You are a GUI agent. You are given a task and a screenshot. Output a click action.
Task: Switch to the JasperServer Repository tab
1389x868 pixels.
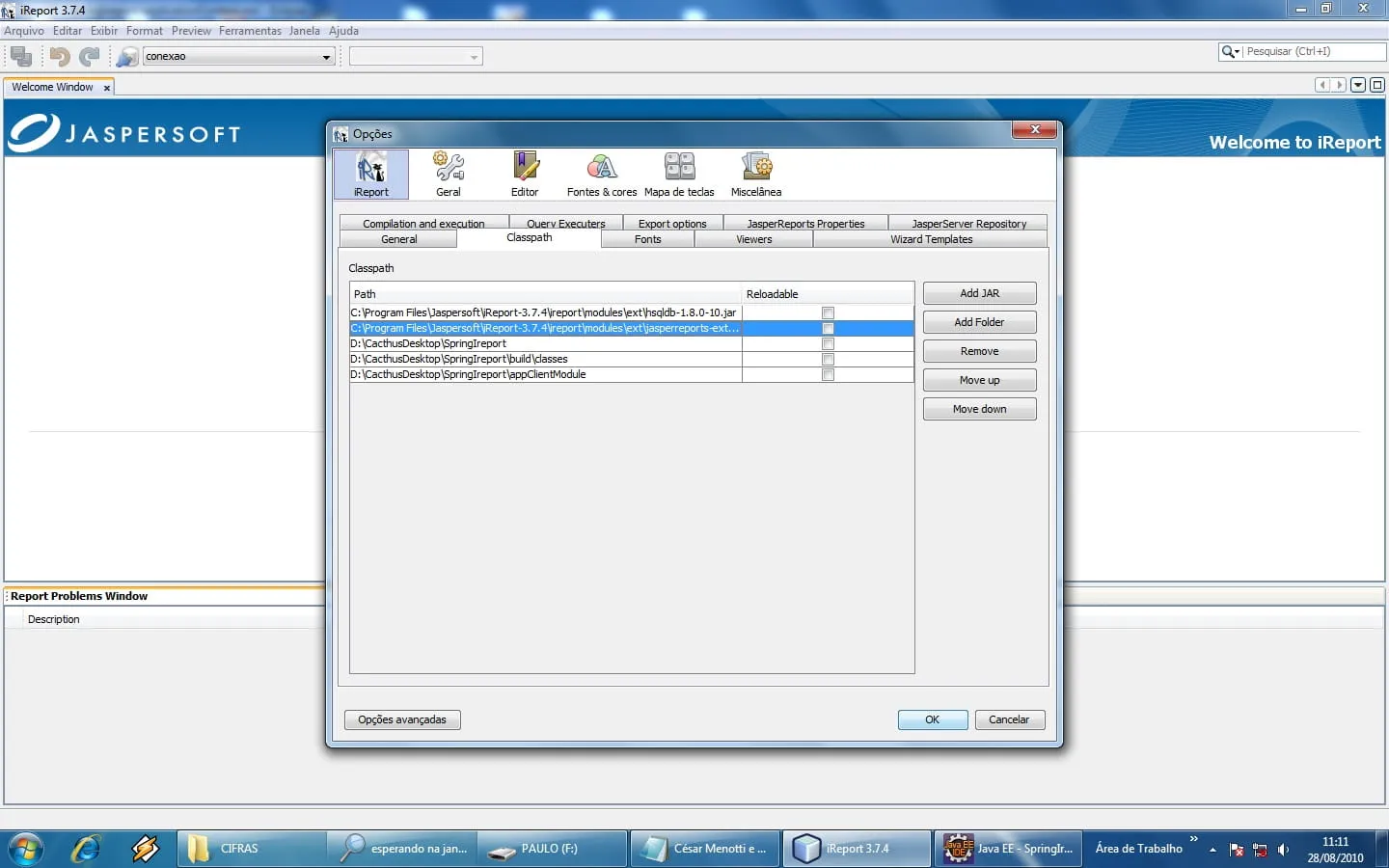point(968,224)
